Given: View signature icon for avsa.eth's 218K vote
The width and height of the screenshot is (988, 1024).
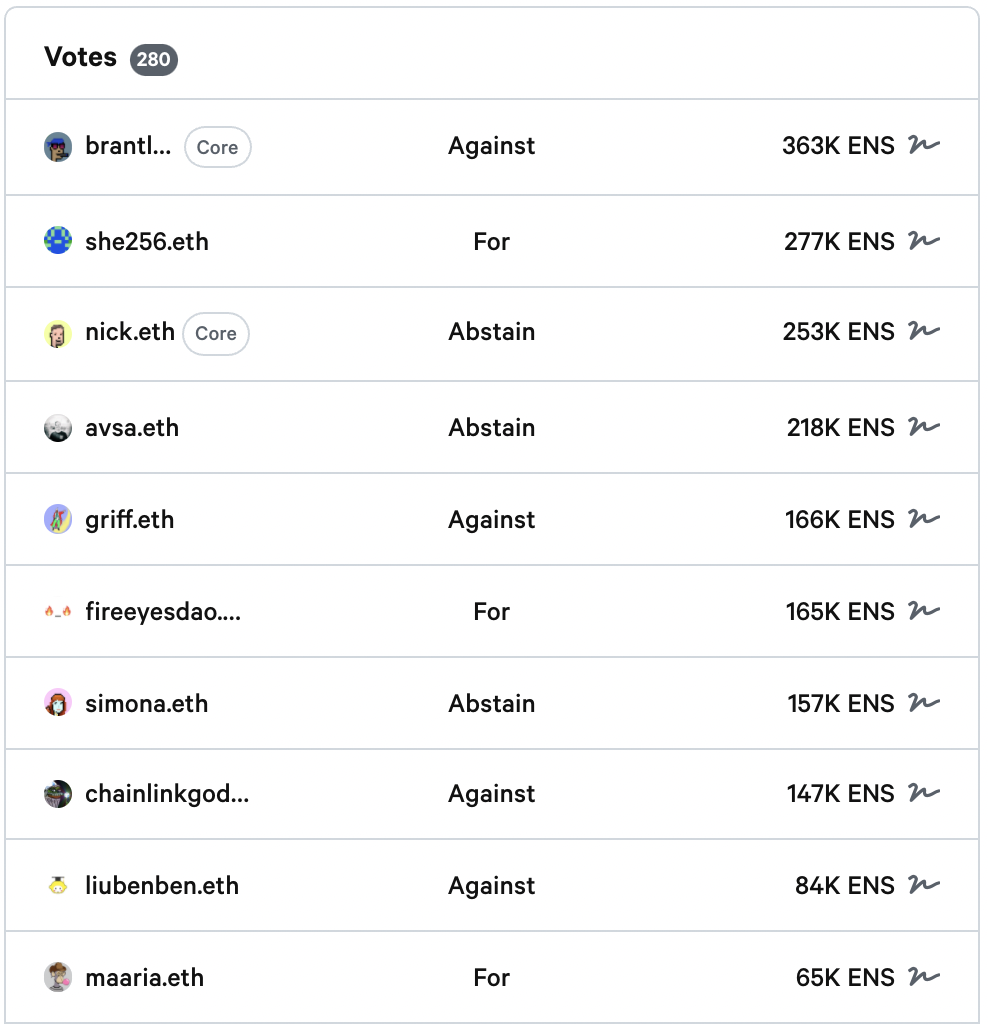Looking at the screenshot, I should tap(924, 428).
